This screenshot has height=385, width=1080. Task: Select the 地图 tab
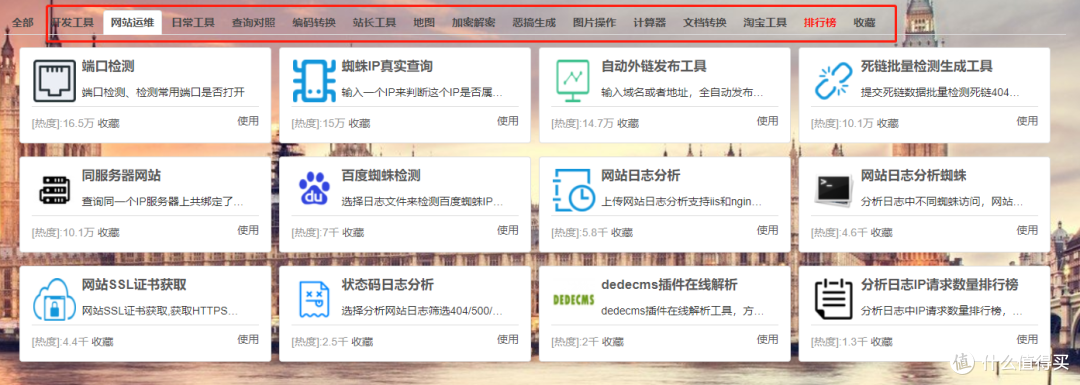[424, 22]
